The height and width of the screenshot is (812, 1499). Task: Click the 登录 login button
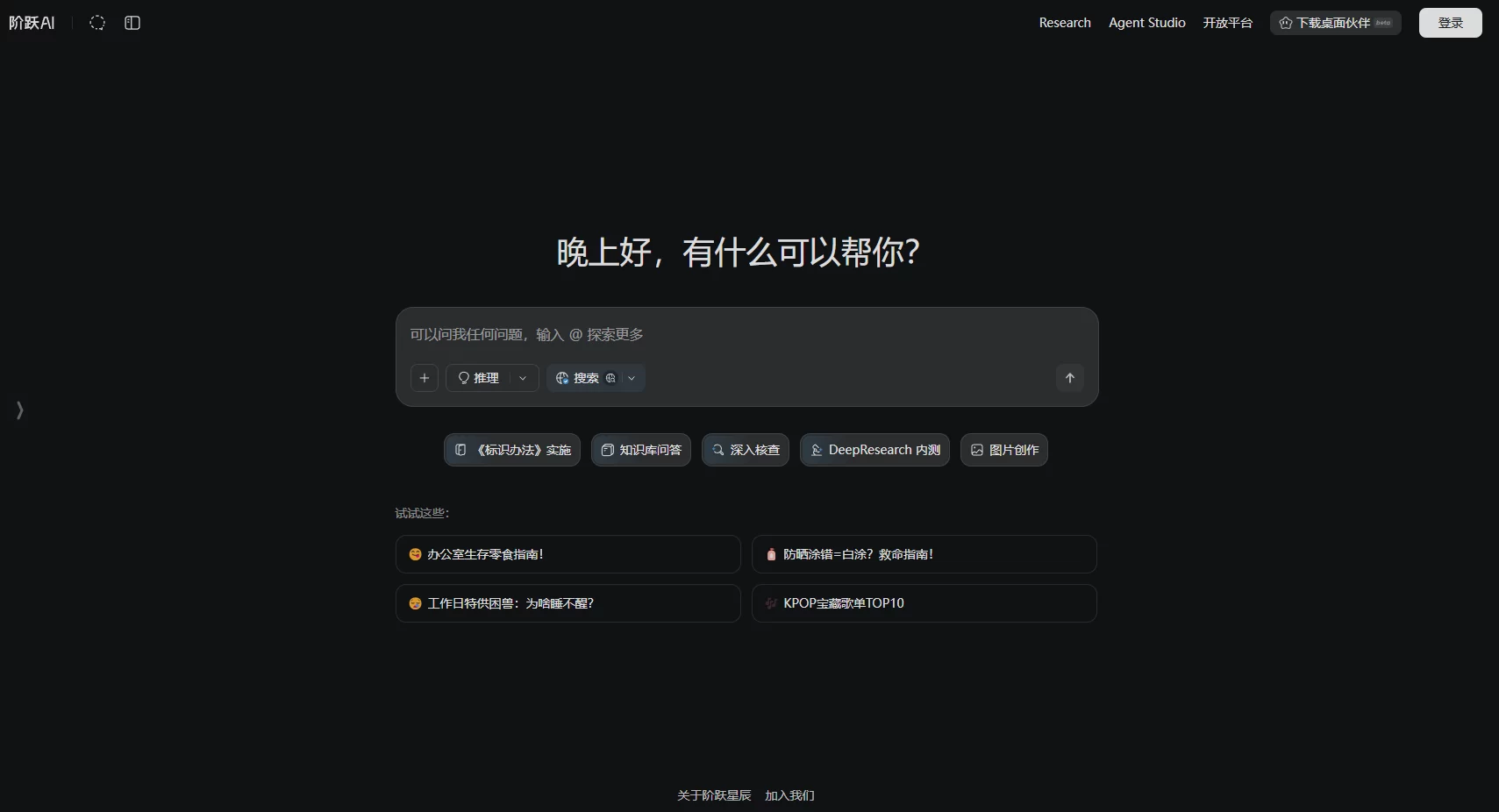[x=1450, y=23]
